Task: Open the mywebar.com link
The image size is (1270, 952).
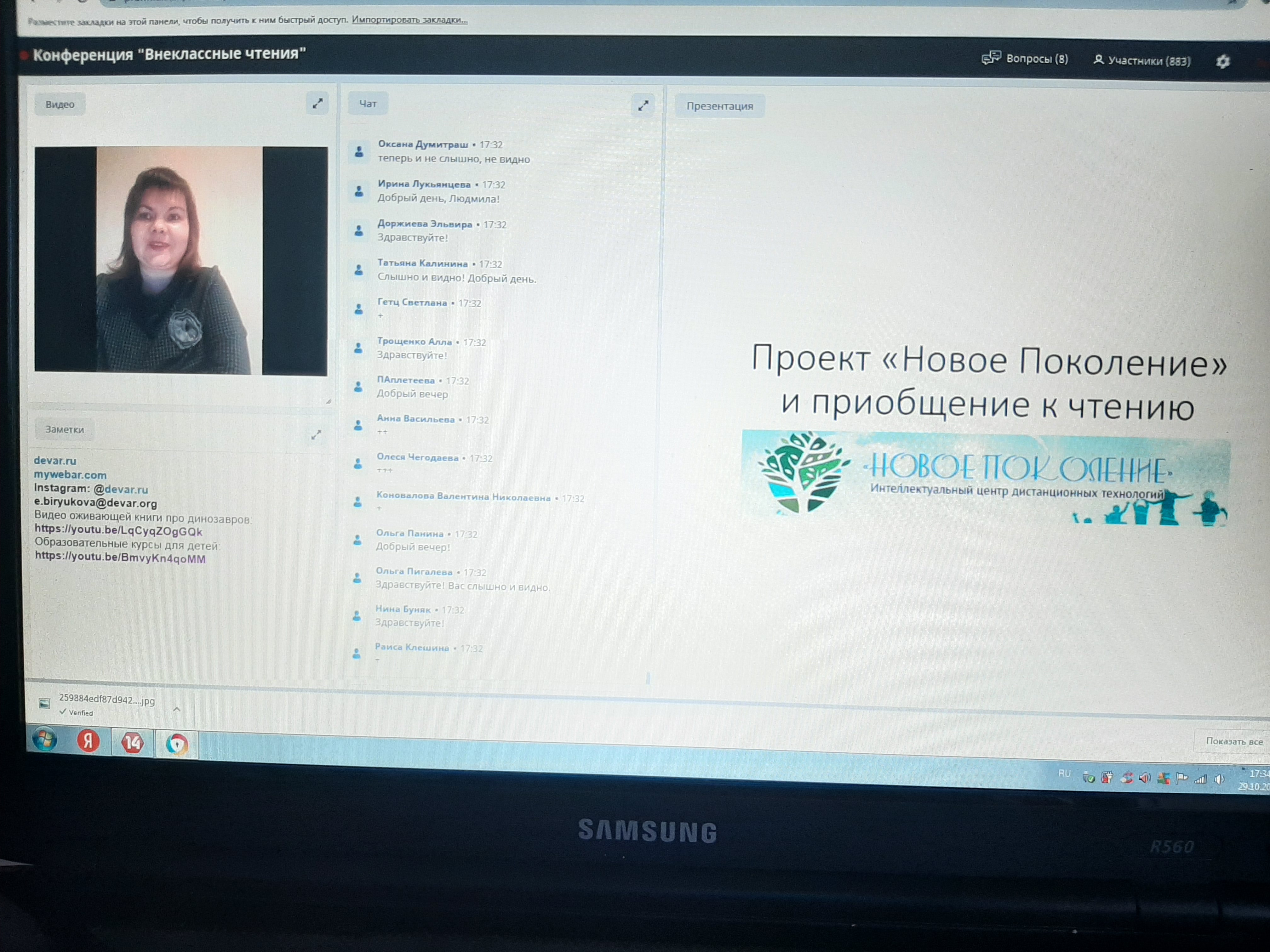Action: [70, 474]
